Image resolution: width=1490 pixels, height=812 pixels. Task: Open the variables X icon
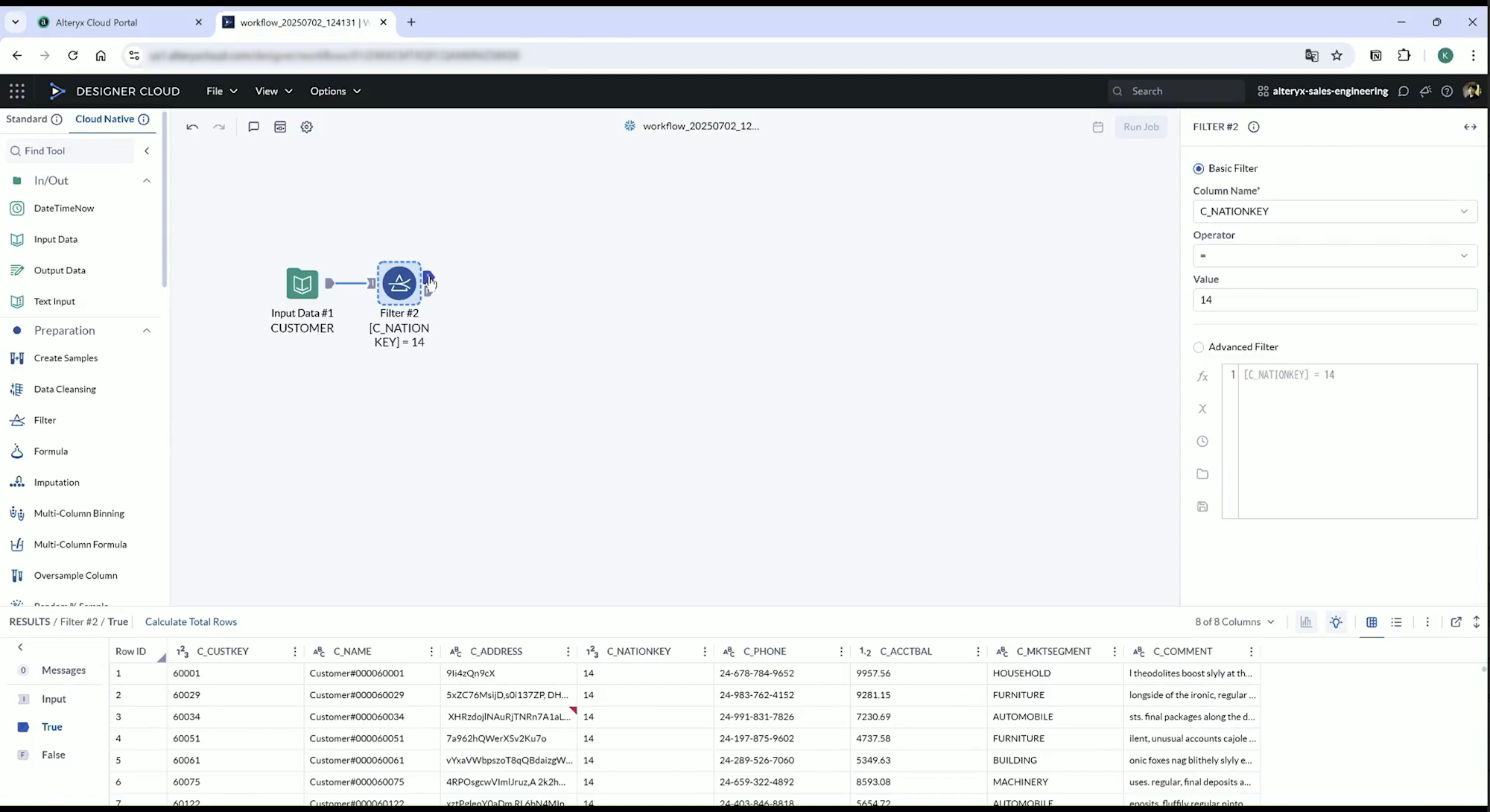(1202, 408)
